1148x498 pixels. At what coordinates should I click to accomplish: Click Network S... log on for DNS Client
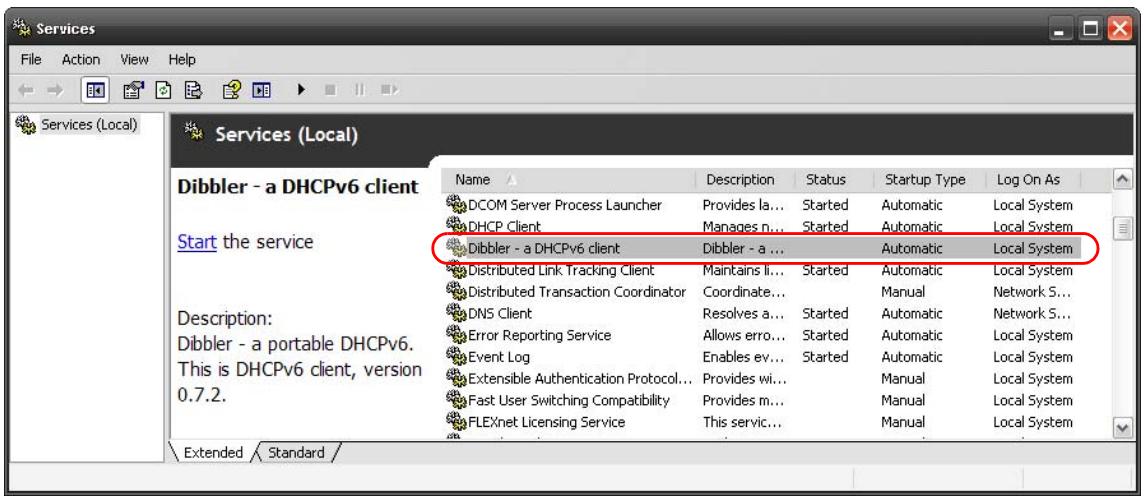pos(1032,313)
